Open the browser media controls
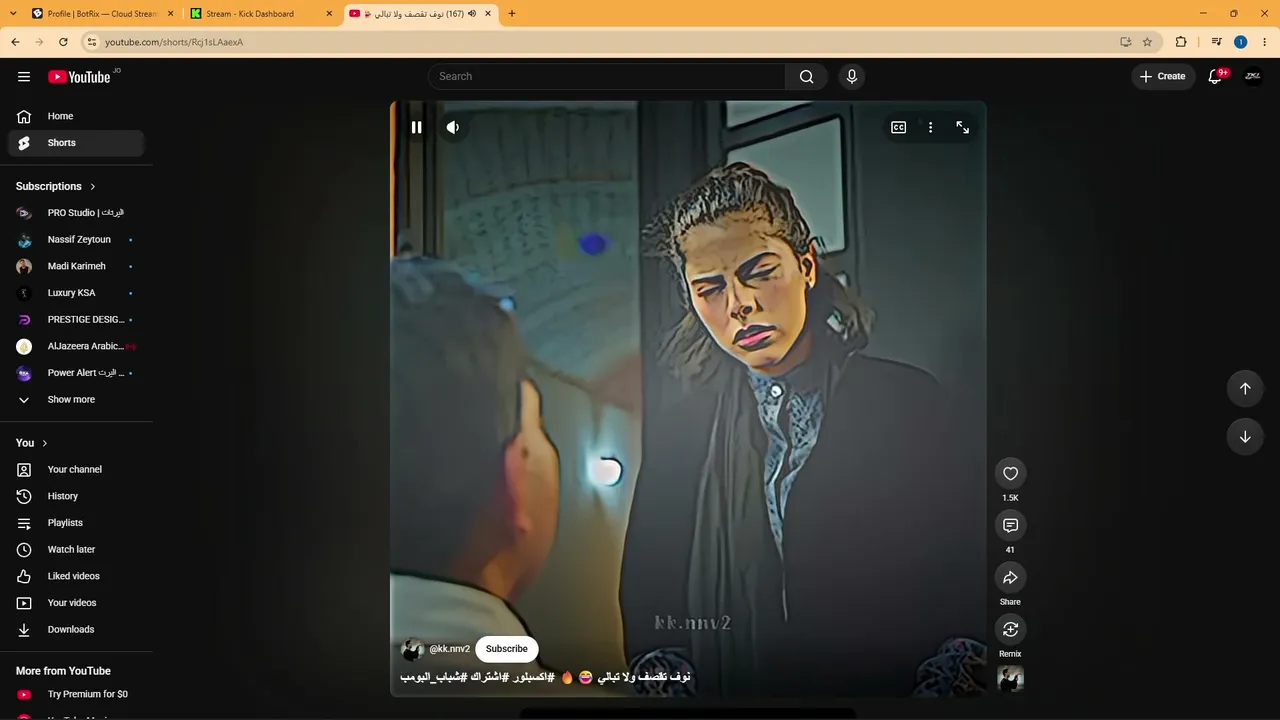The height and width of the screenshot is (720, 1280). pos(1216,42)
